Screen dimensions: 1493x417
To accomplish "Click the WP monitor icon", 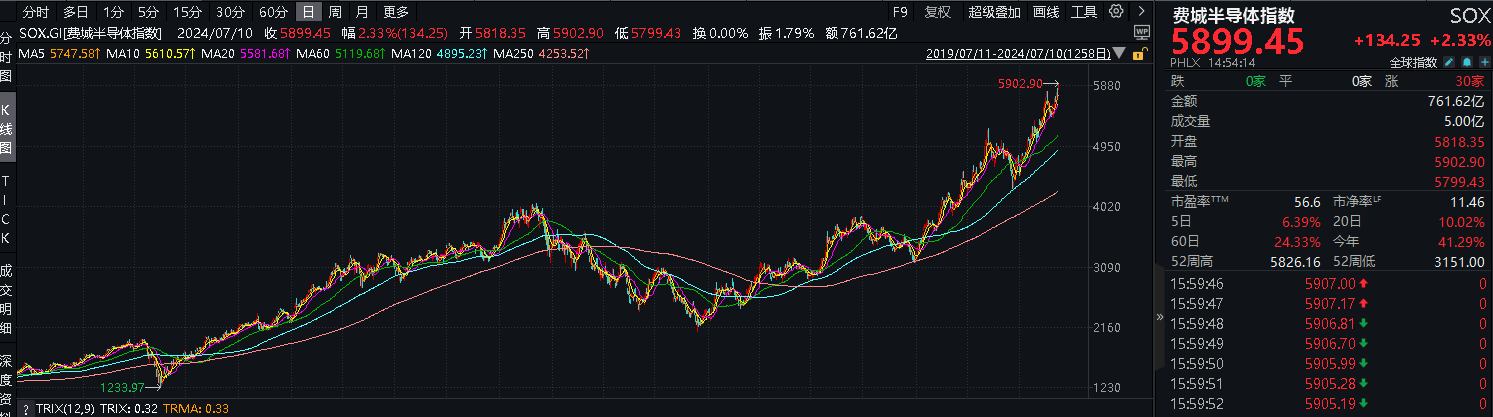I will coord(1142,32).
